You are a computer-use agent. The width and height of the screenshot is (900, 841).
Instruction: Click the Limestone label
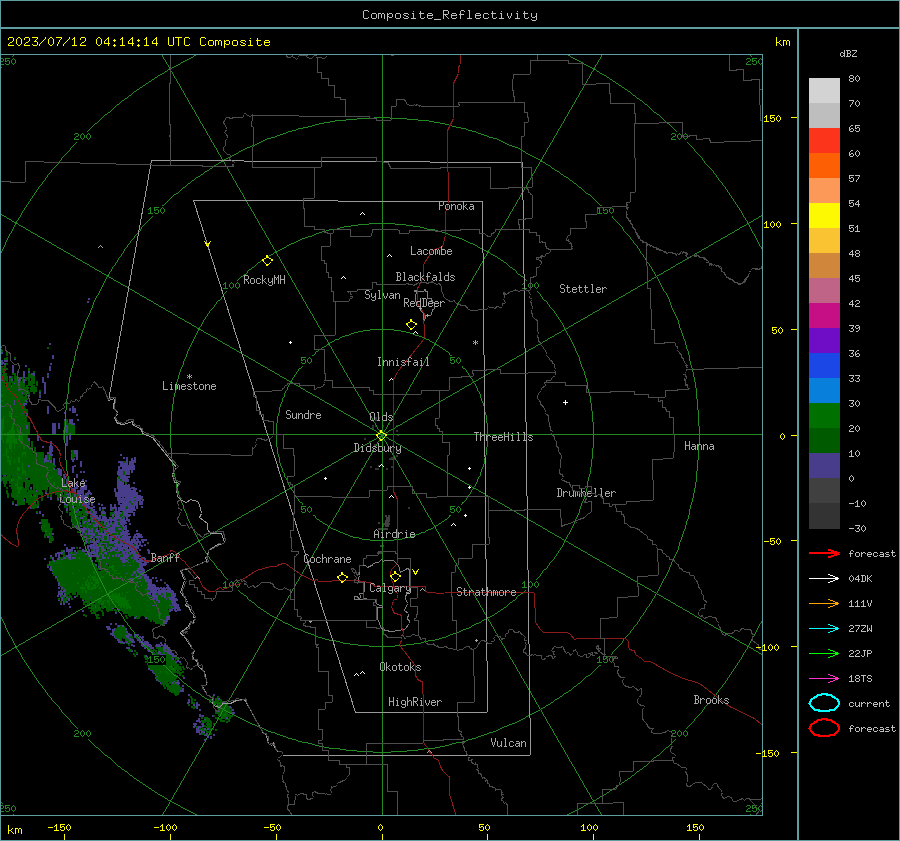pyautogui.click(x=189, y=386)
